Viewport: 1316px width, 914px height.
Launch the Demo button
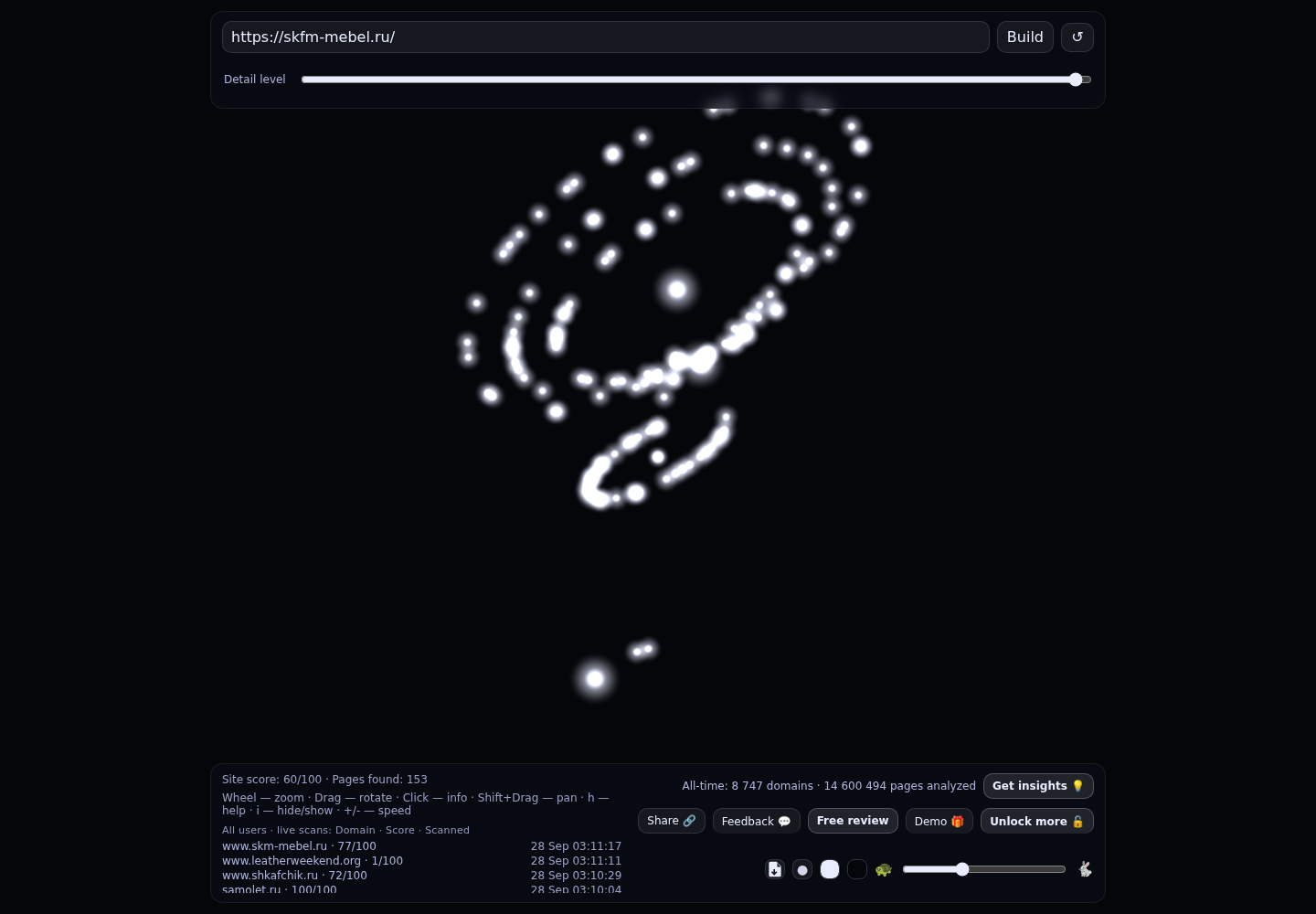click(x=939, y=821)
